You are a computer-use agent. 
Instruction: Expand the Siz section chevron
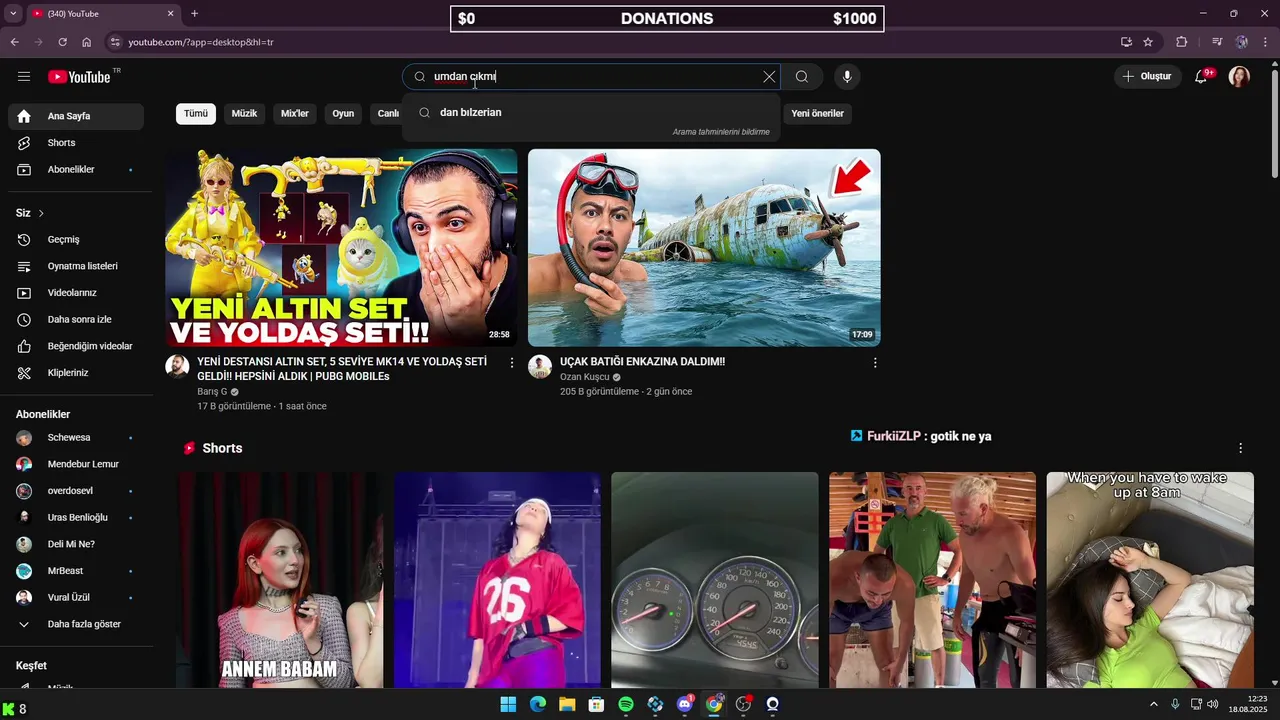tap(41, 213)
